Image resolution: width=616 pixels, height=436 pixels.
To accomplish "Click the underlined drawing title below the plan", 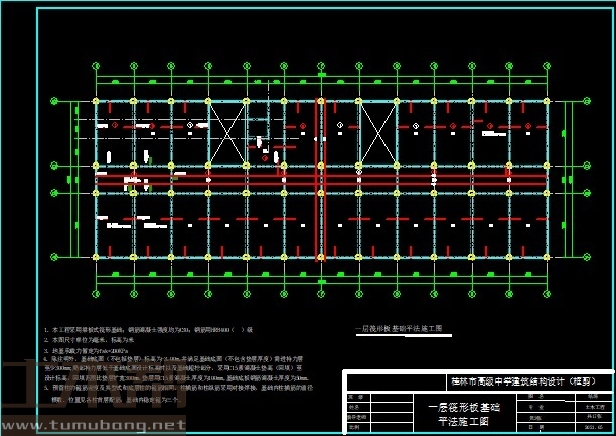I will 403,327.
